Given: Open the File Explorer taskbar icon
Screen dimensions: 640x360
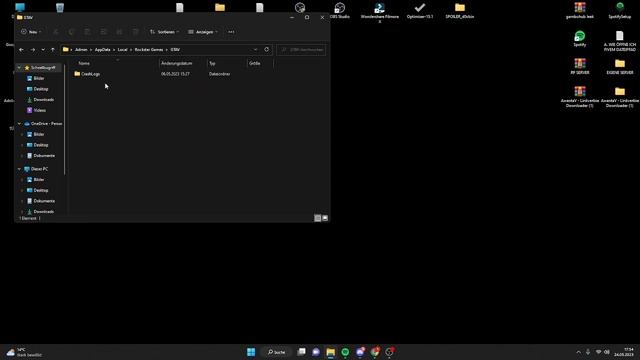Looking at the screenshot, I should point(331,352).
